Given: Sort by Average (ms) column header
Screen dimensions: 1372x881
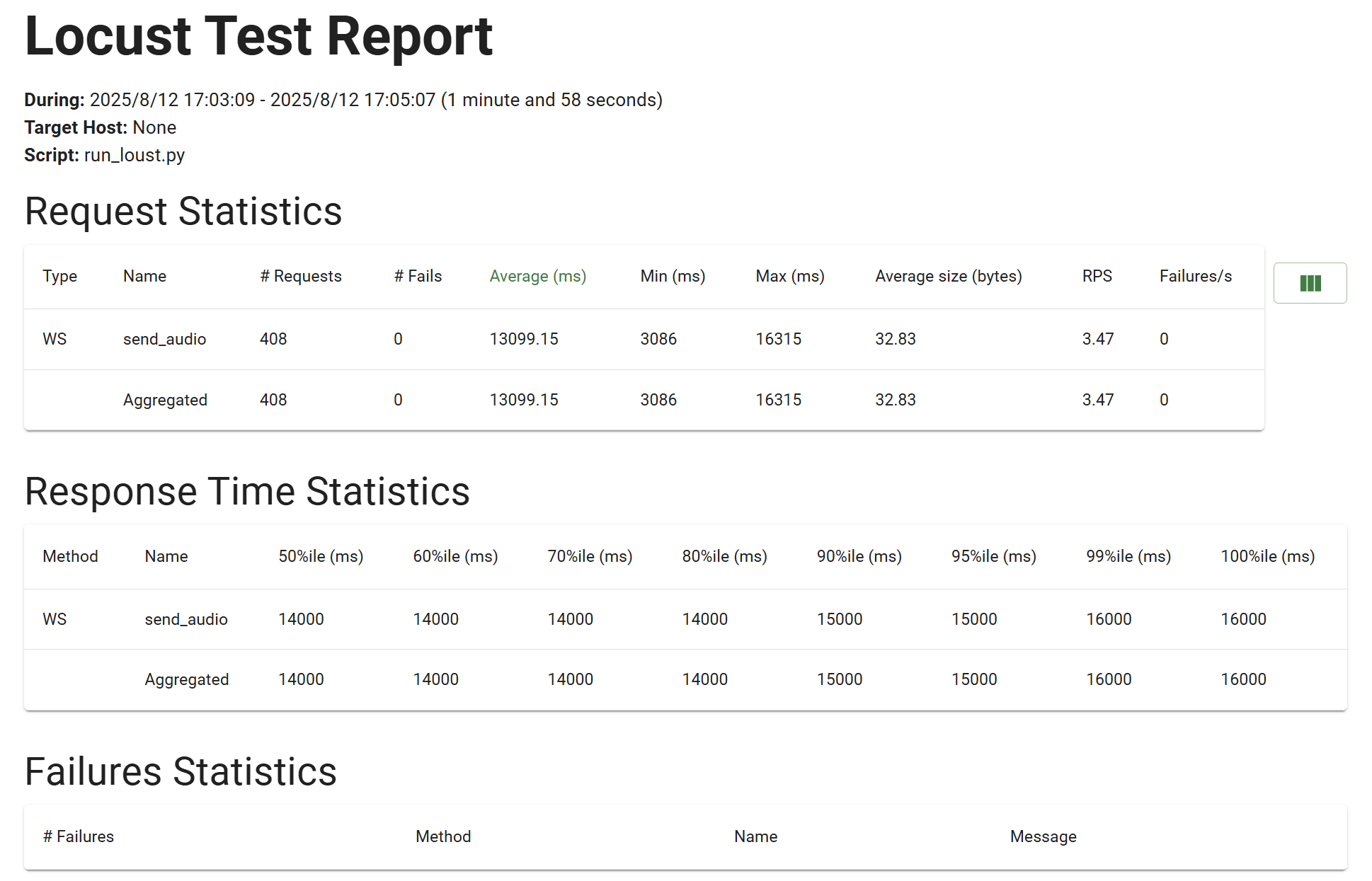Looking at the screenshot, I should coord(537,276).
